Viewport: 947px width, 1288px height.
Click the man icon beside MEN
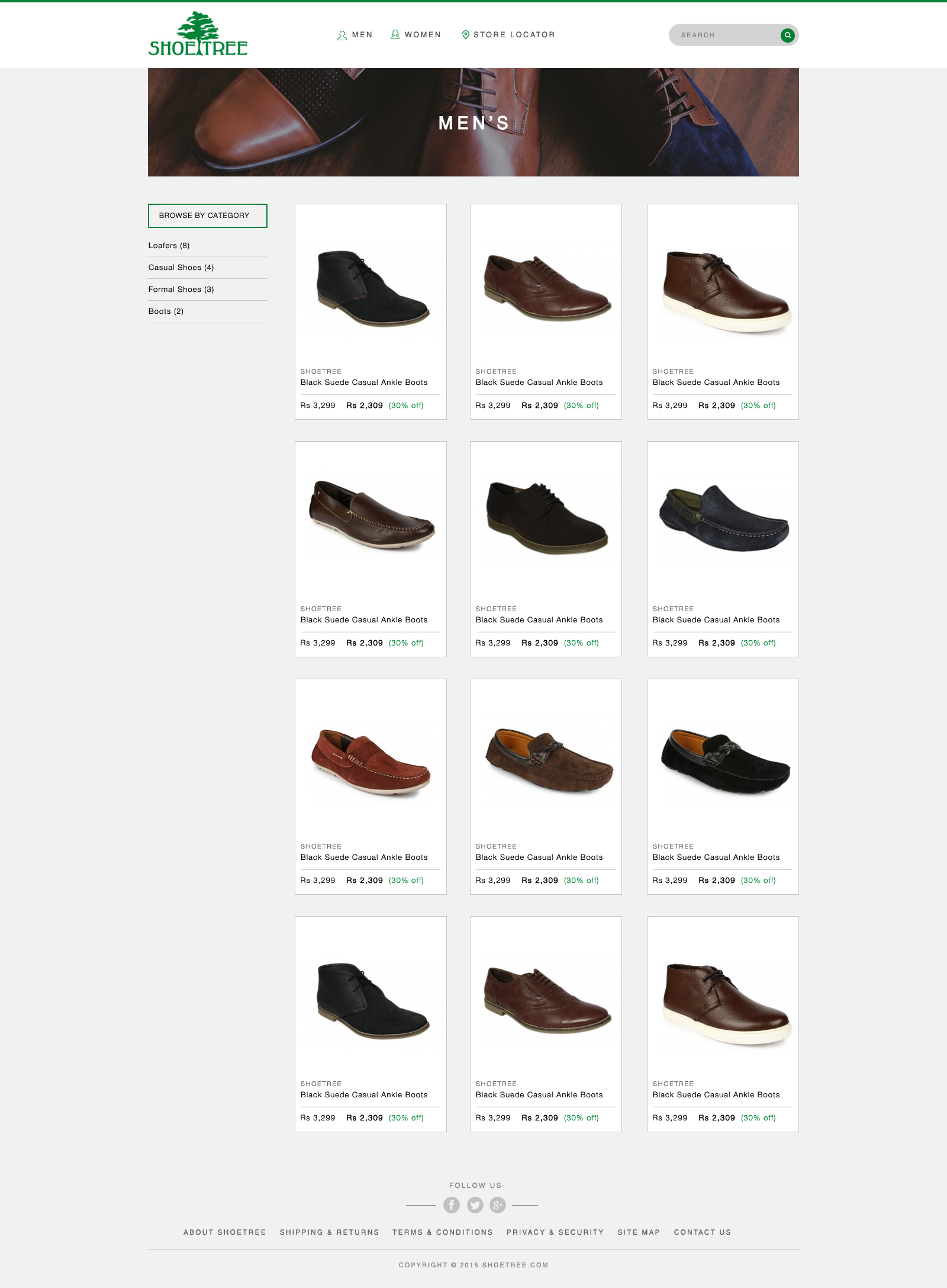coord(342,35)
